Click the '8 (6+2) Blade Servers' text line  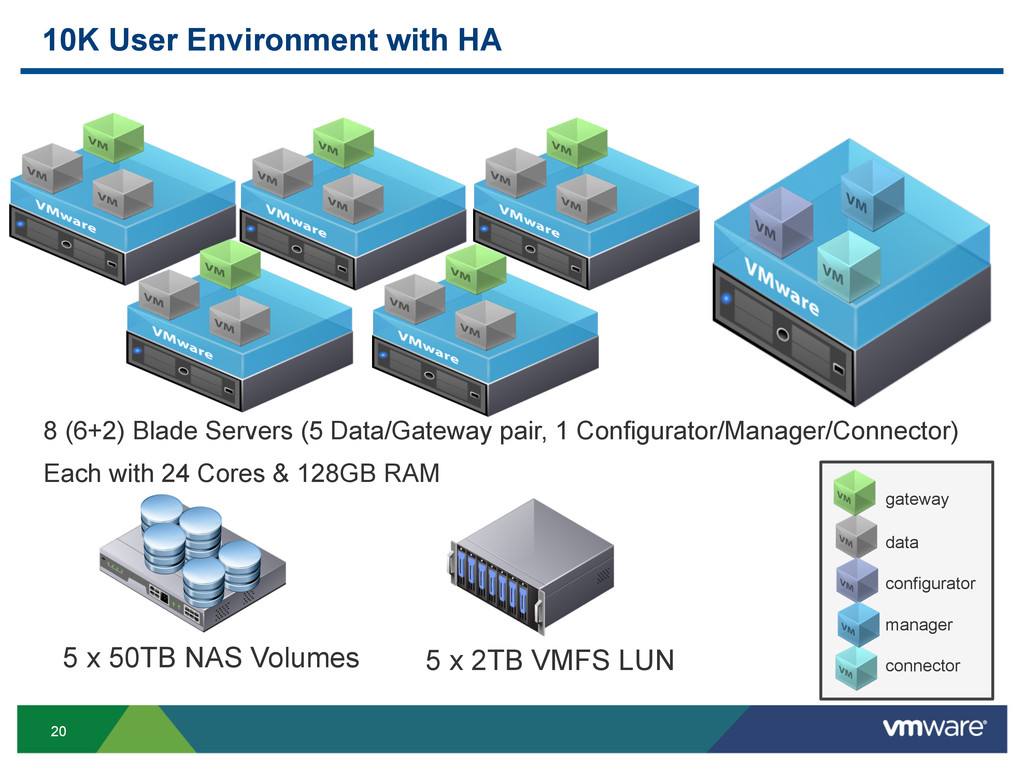500,431
